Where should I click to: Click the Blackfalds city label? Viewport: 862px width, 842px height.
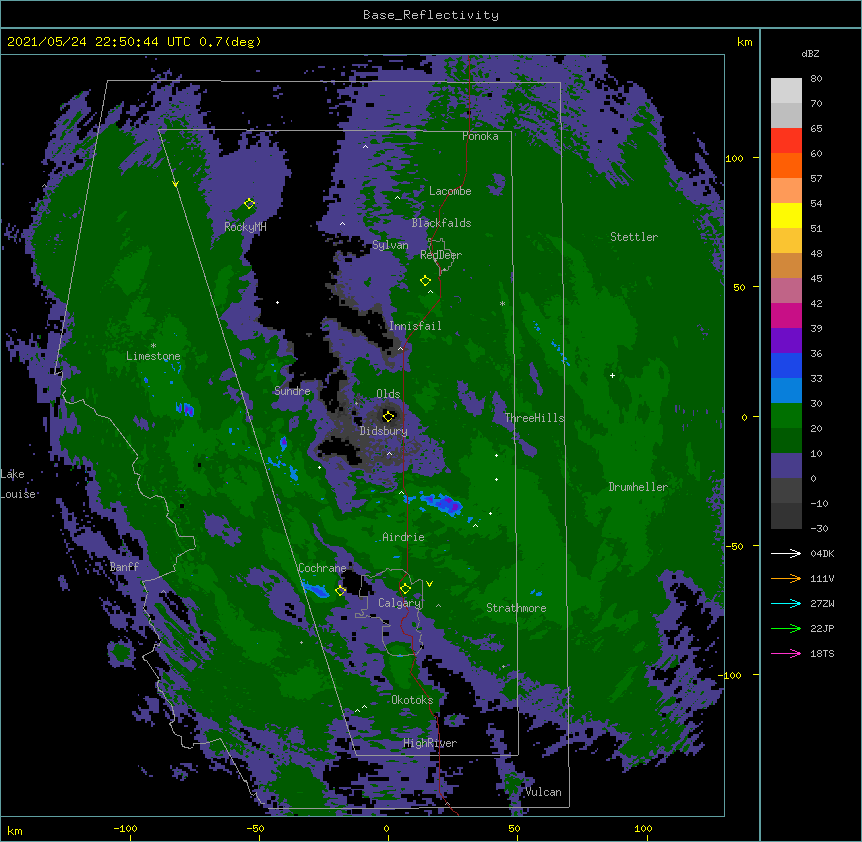441,223
